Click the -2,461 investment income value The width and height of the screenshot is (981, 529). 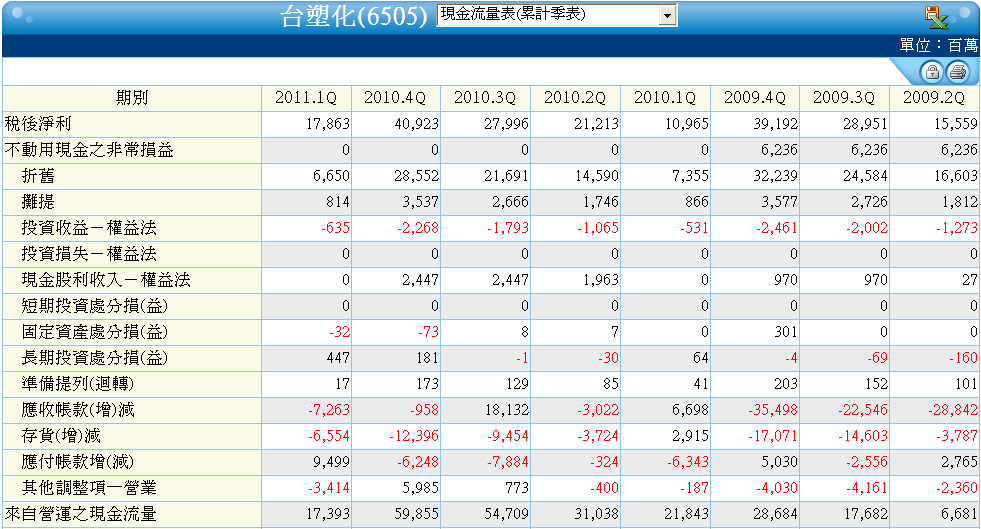776,228
